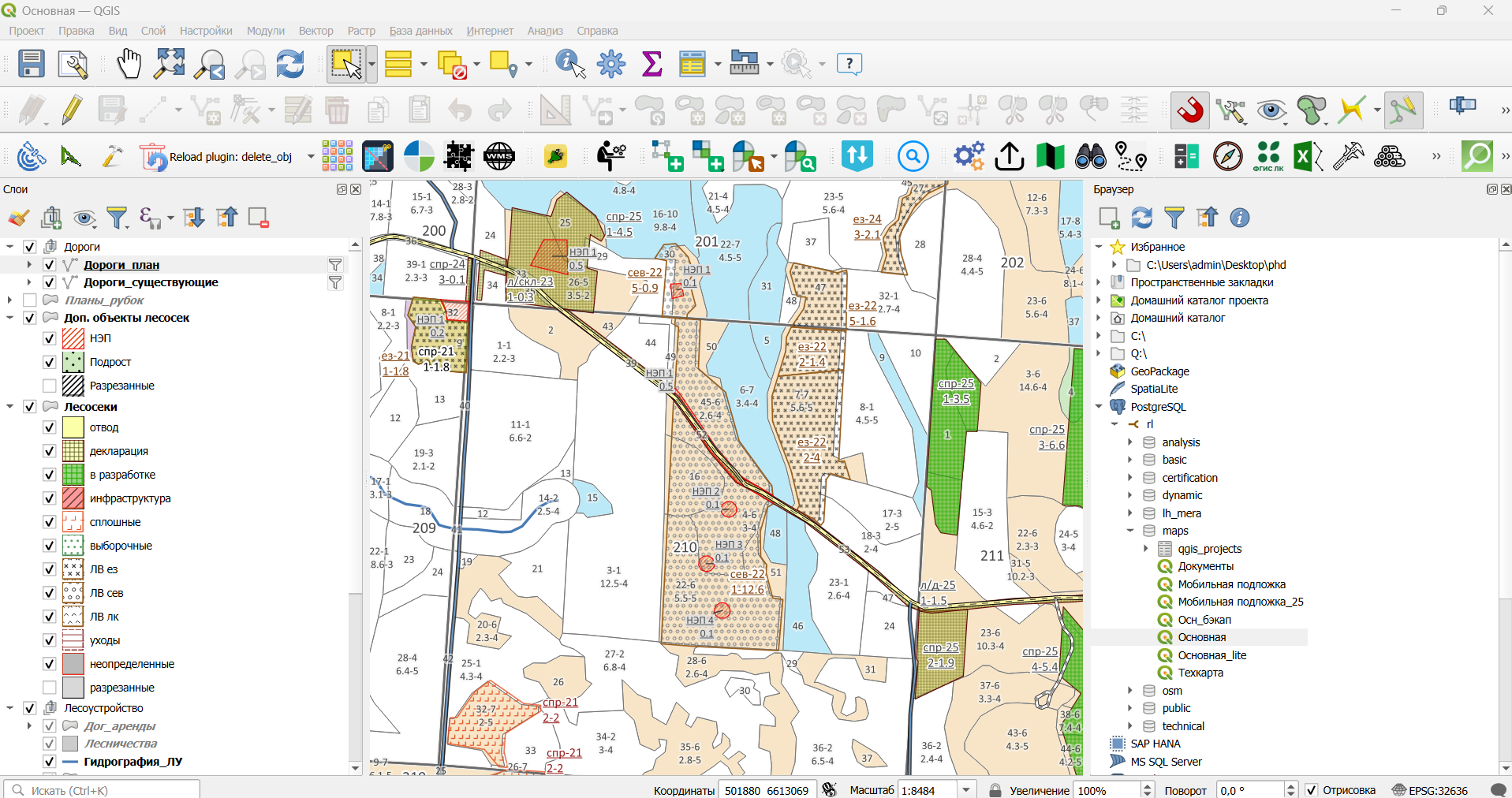Collapse the PostgreSQL browser node
Image resolution: width=1512 pixels, height=798 pixels.
point(1099,407)
